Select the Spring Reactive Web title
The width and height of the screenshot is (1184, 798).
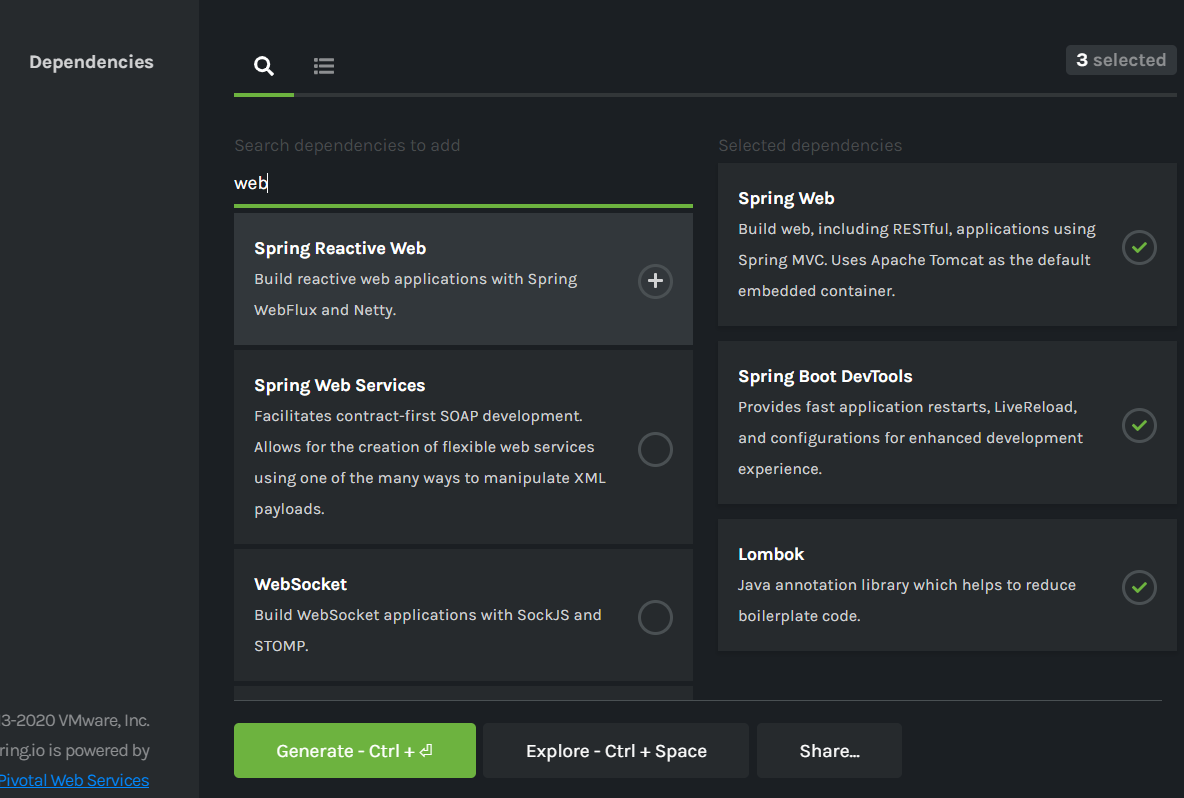point(340,248)
